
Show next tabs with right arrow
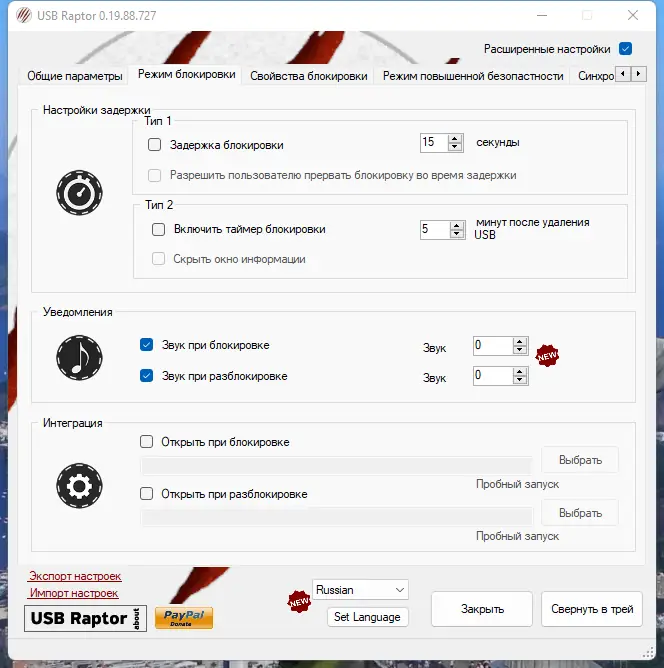pyautogui.click(x=638, y=74)
